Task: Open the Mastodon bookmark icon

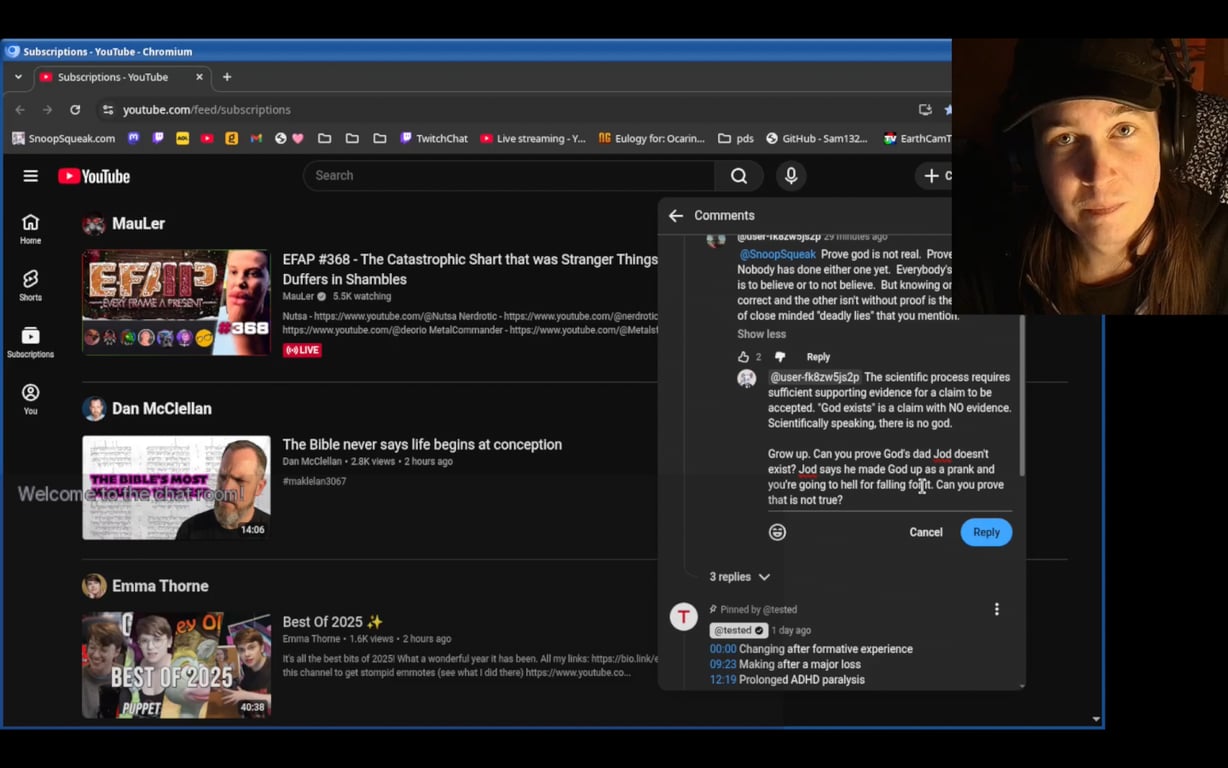Action: pyautogui.click(x=134, y=138)
